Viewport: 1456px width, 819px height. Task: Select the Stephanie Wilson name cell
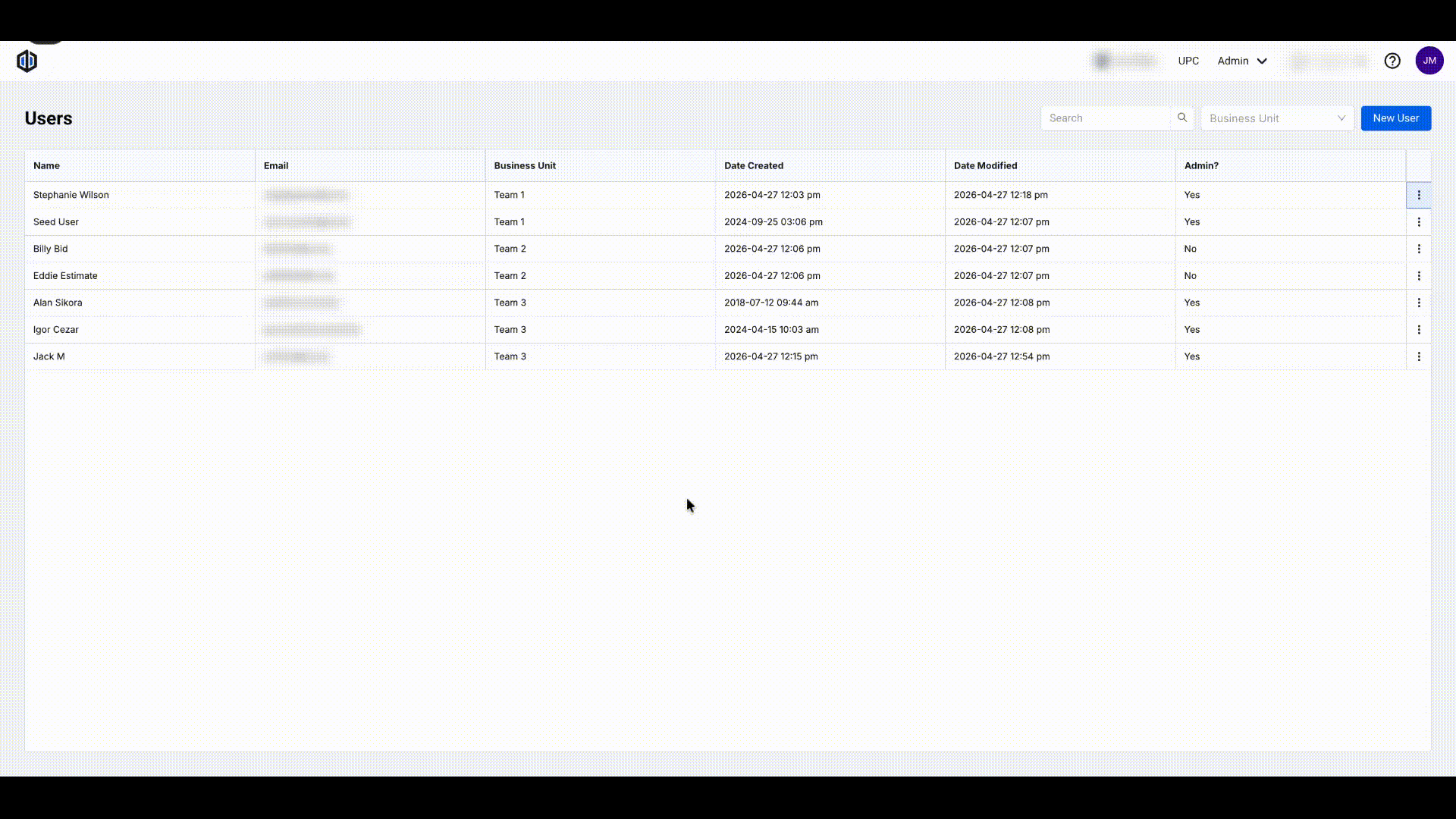[71, 195]
